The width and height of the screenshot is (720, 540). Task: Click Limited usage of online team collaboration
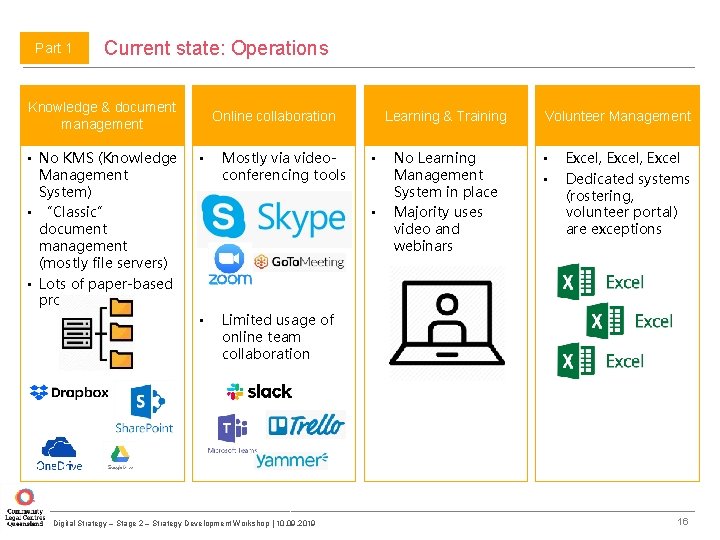(278, 337)
